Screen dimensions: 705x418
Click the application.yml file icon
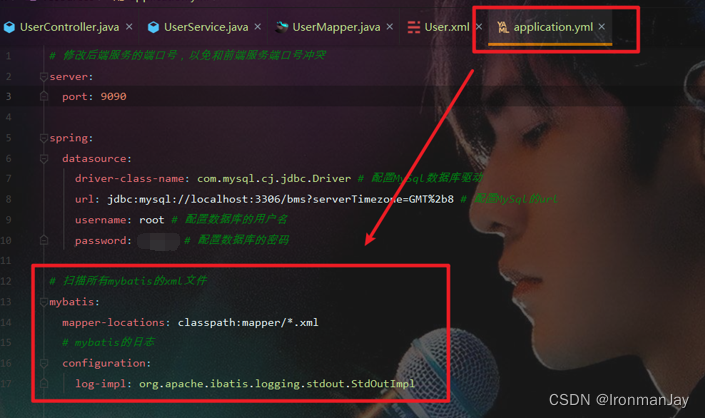click(x=503, y=27)
